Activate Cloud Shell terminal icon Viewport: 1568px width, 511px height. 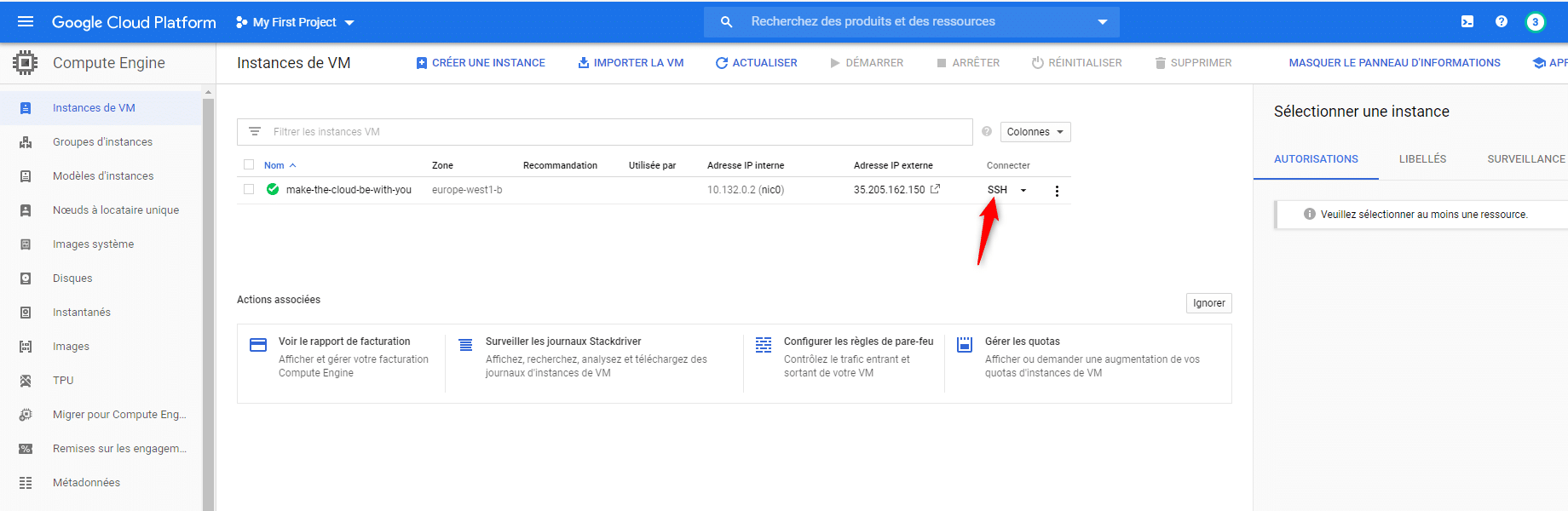[1467, 22]
